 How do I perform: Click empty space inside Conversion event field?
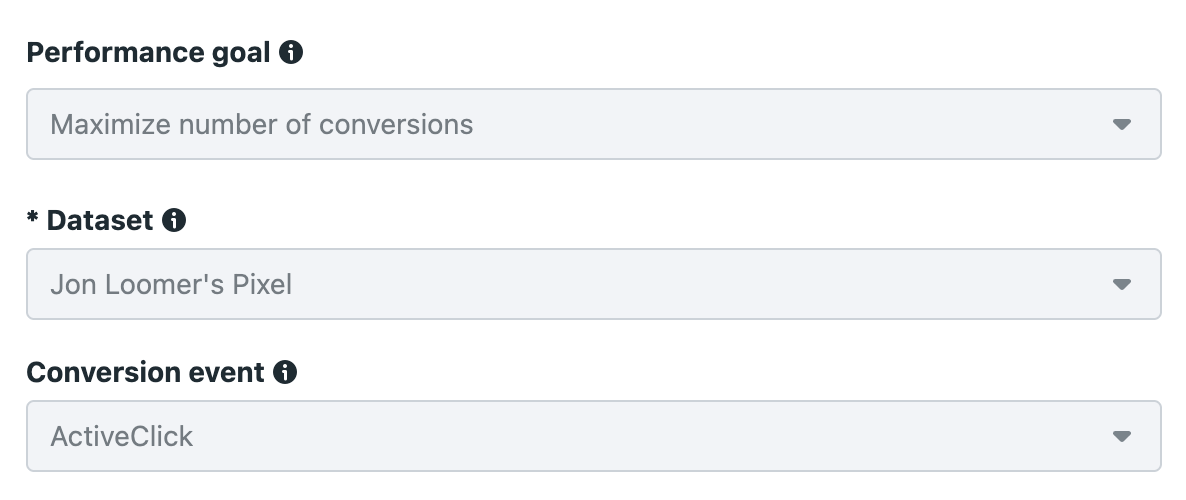pyautogui.click(x=650, y=436)
